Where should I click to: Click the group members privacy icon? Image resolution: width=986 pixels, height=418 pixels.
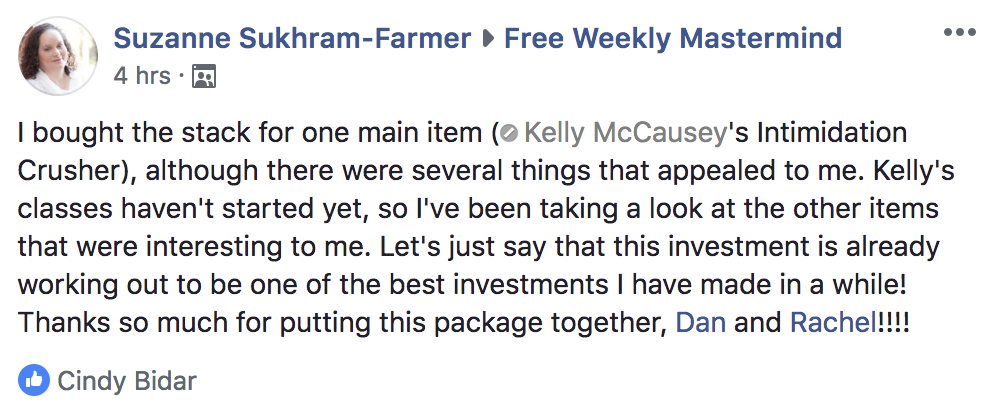[x=204, y=77]
